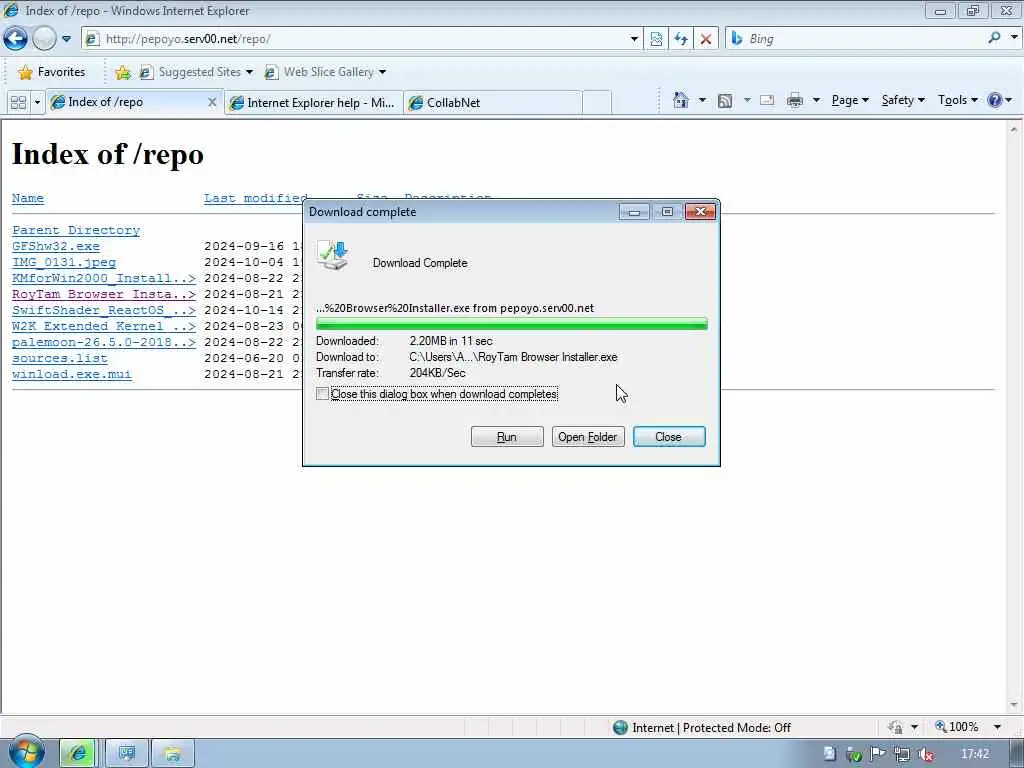
Task: Open winload.exe.mui link
Action: (x=72, y=375)
